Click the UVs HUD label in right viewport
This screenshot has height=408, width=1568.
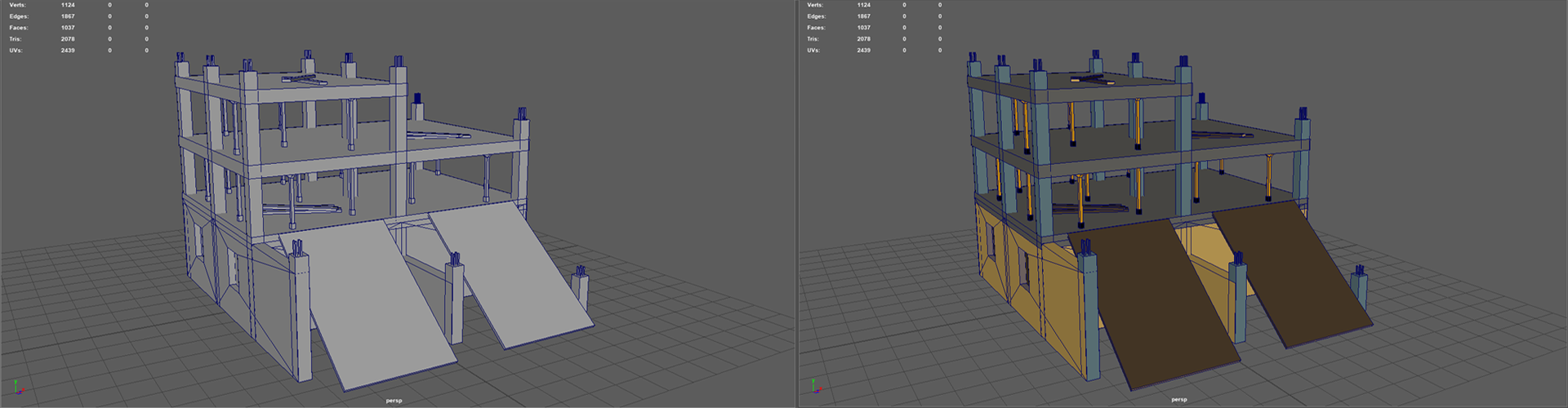813,51
